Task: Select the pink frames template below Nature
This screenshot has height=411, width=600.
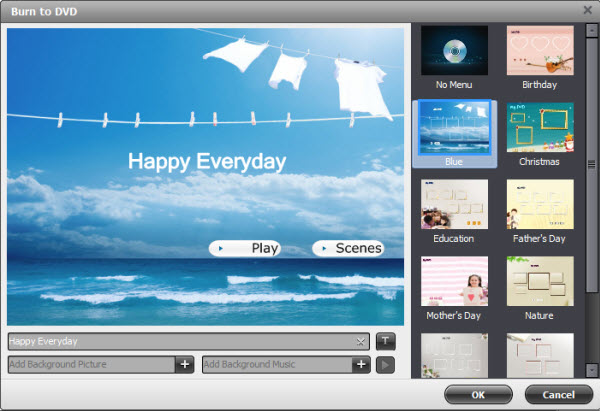Action: click(540, 356)
